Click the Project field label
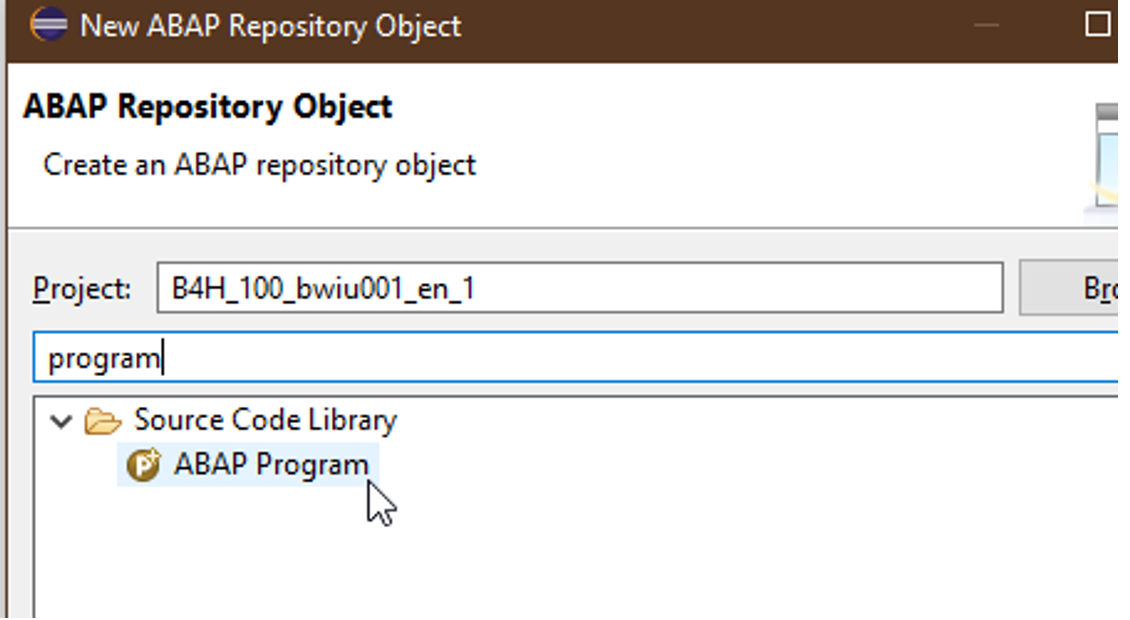 tap(81, 290)
